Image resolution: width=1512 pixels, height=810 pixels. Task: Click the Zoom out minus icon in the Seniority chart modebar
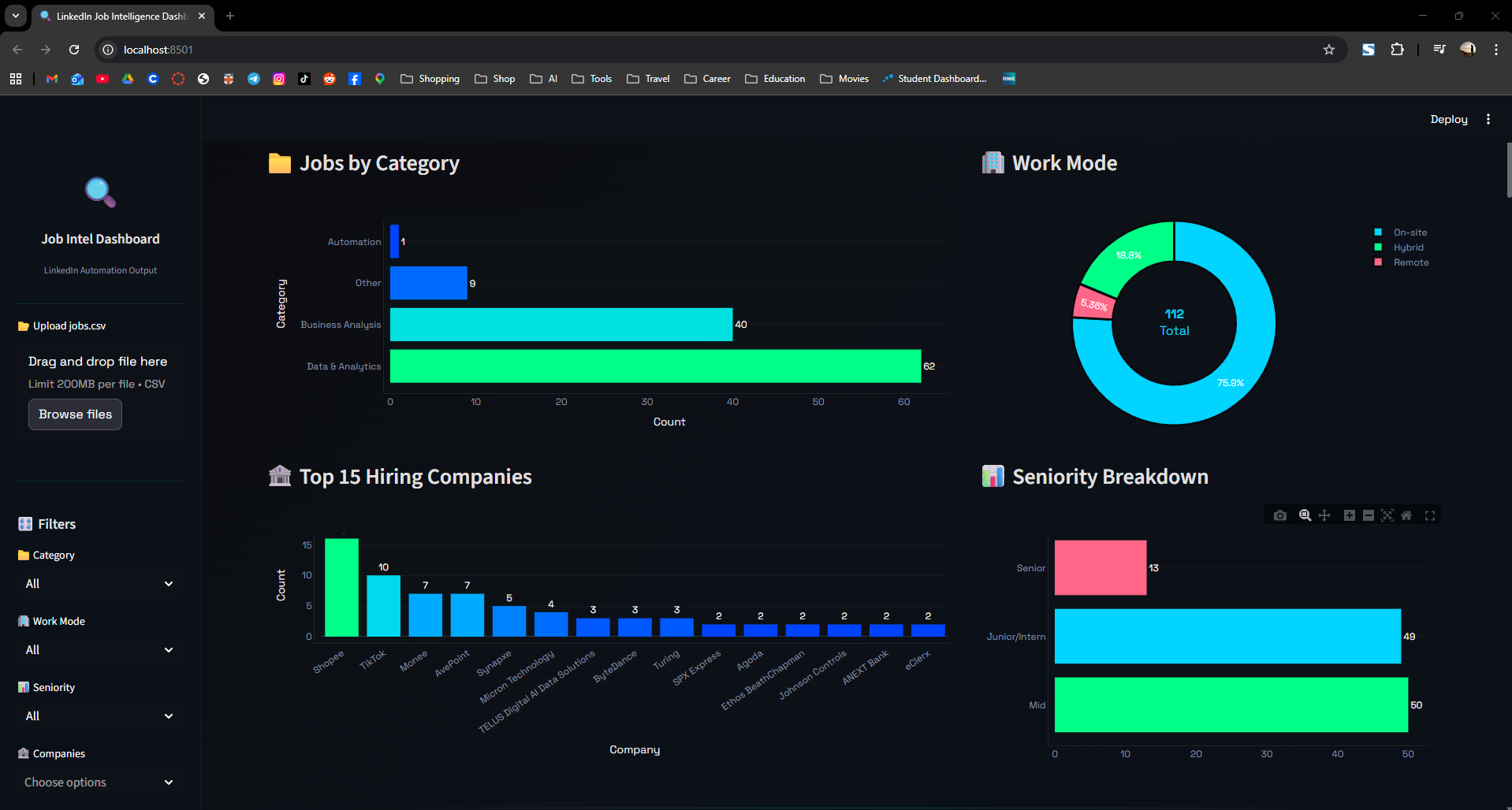pyautogui.click(x=1369, y=515)
